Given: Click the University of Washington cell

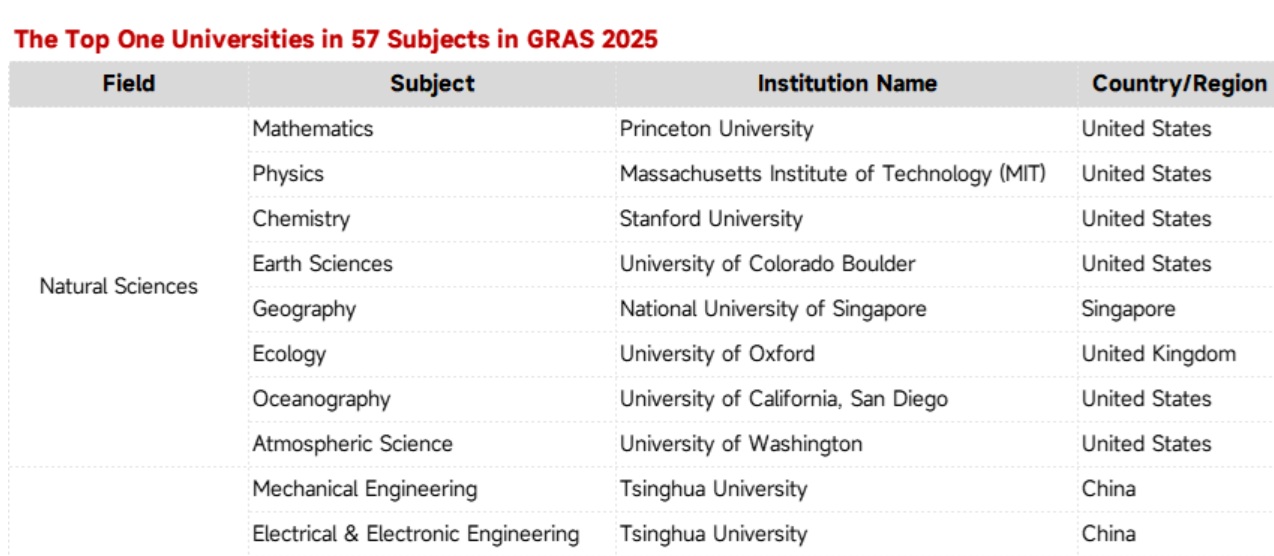Looking at the screenshot, I should (x=740, y=444).
